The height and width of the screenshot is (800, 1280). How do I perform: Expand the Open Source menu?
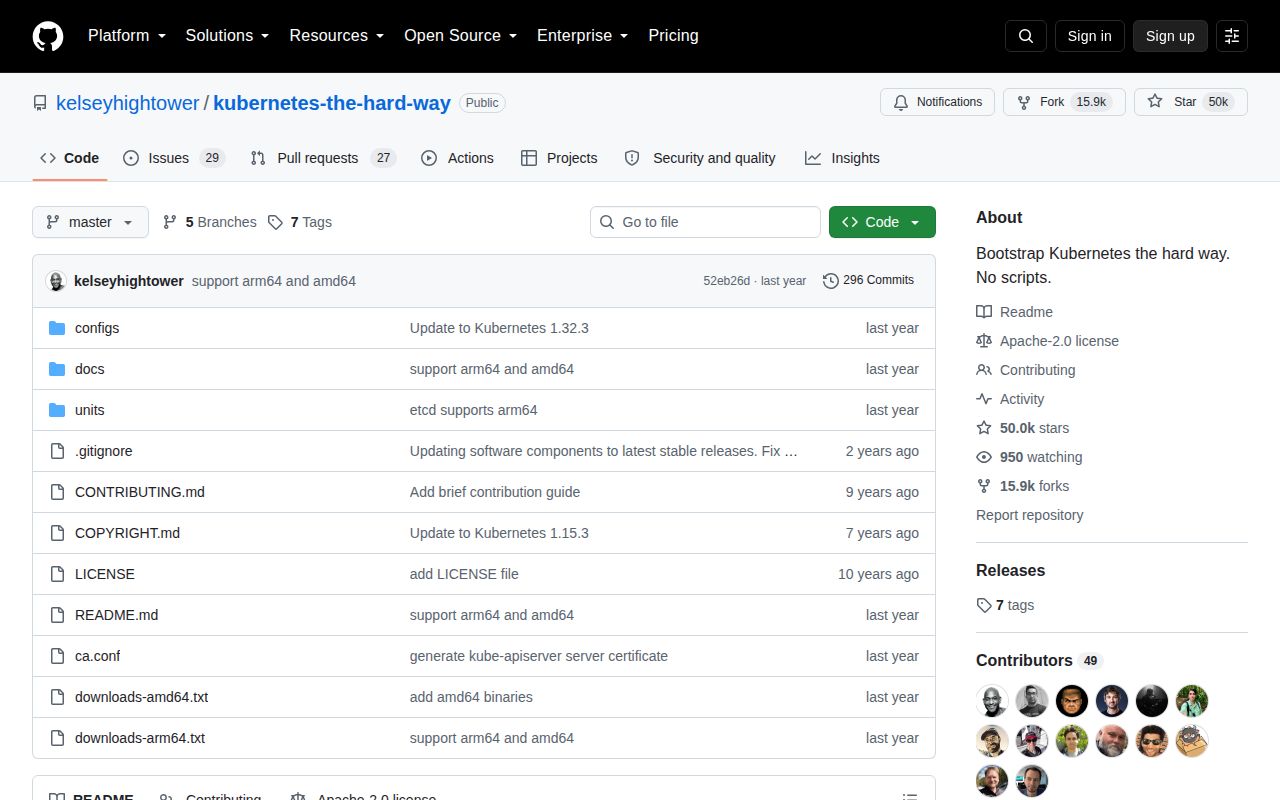(x=461, y=36)
